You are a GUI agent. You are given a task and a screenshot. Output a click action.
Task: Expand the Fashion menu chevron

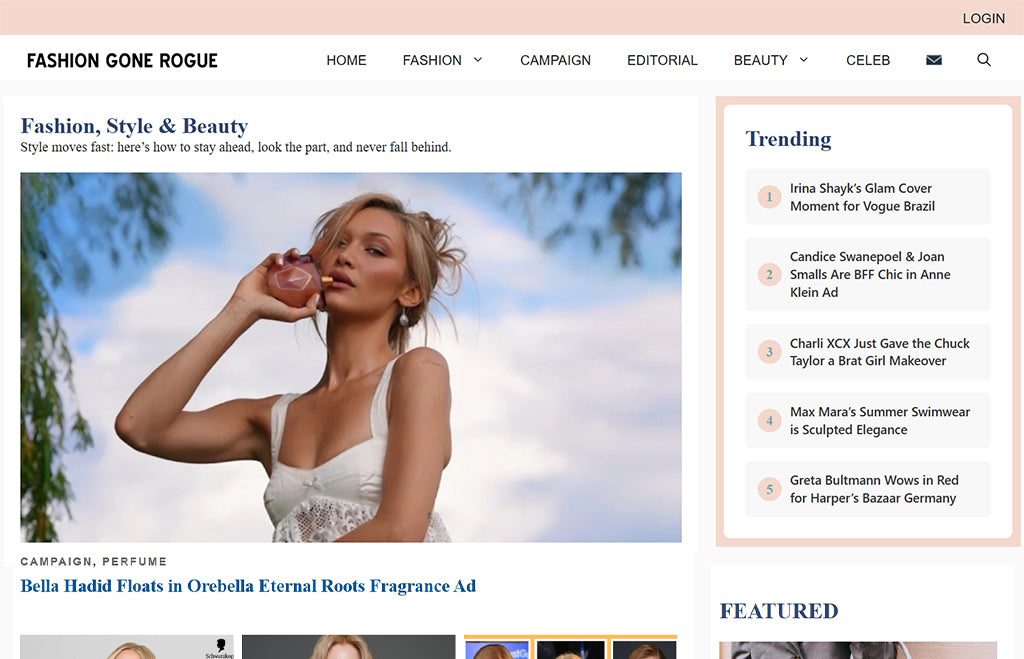click(477, 60)
